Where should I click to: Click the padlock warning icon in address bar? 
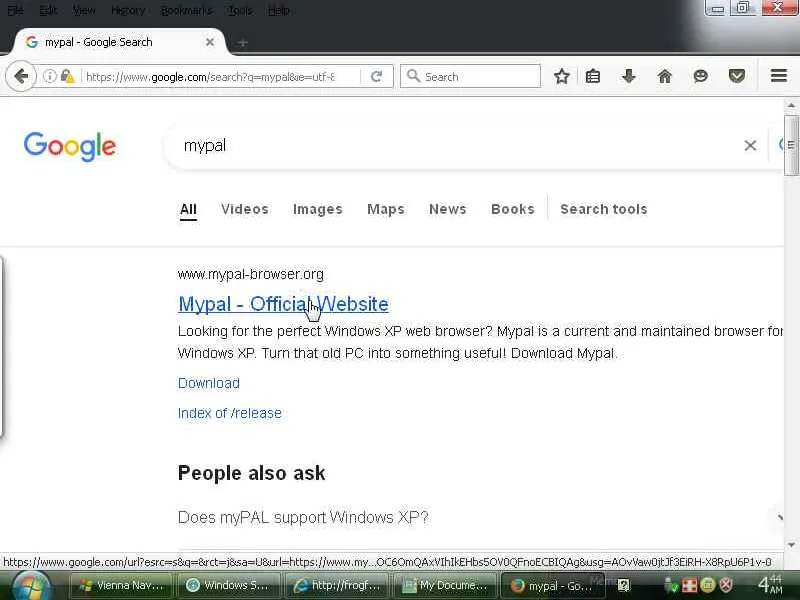[x=67, y=77]
